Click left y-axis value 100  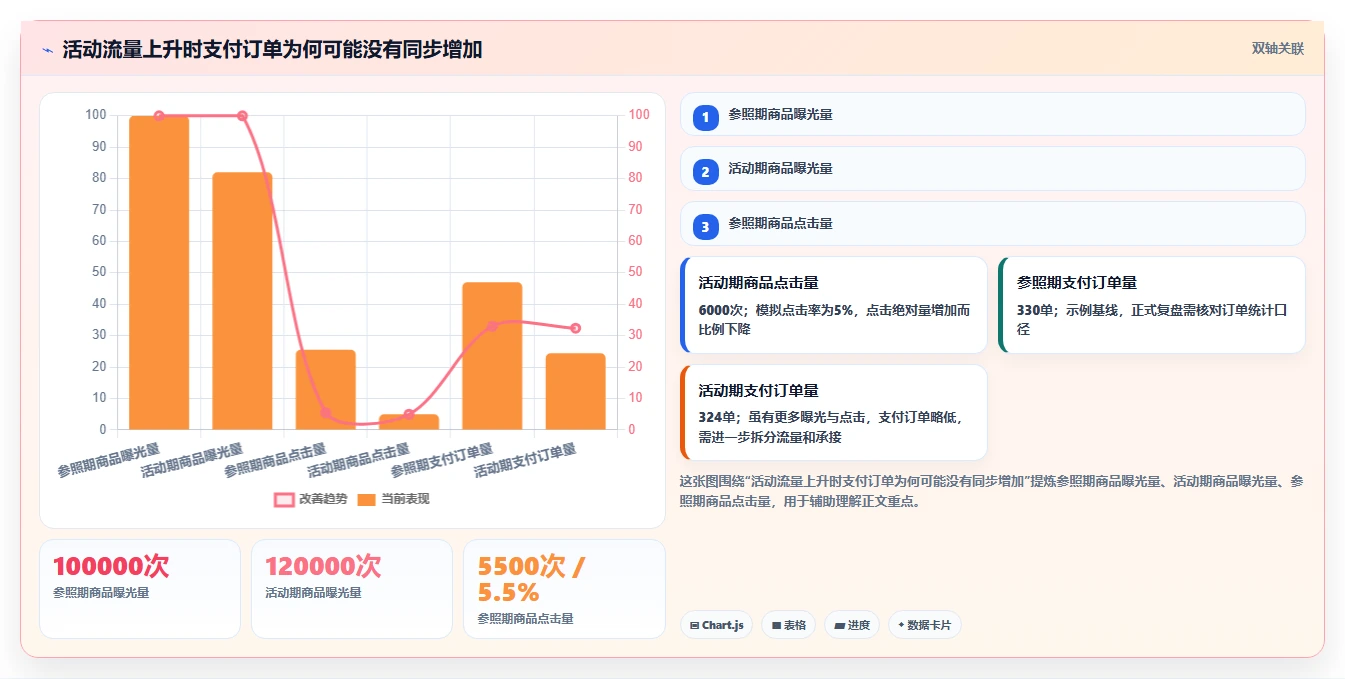coord(96,115)
